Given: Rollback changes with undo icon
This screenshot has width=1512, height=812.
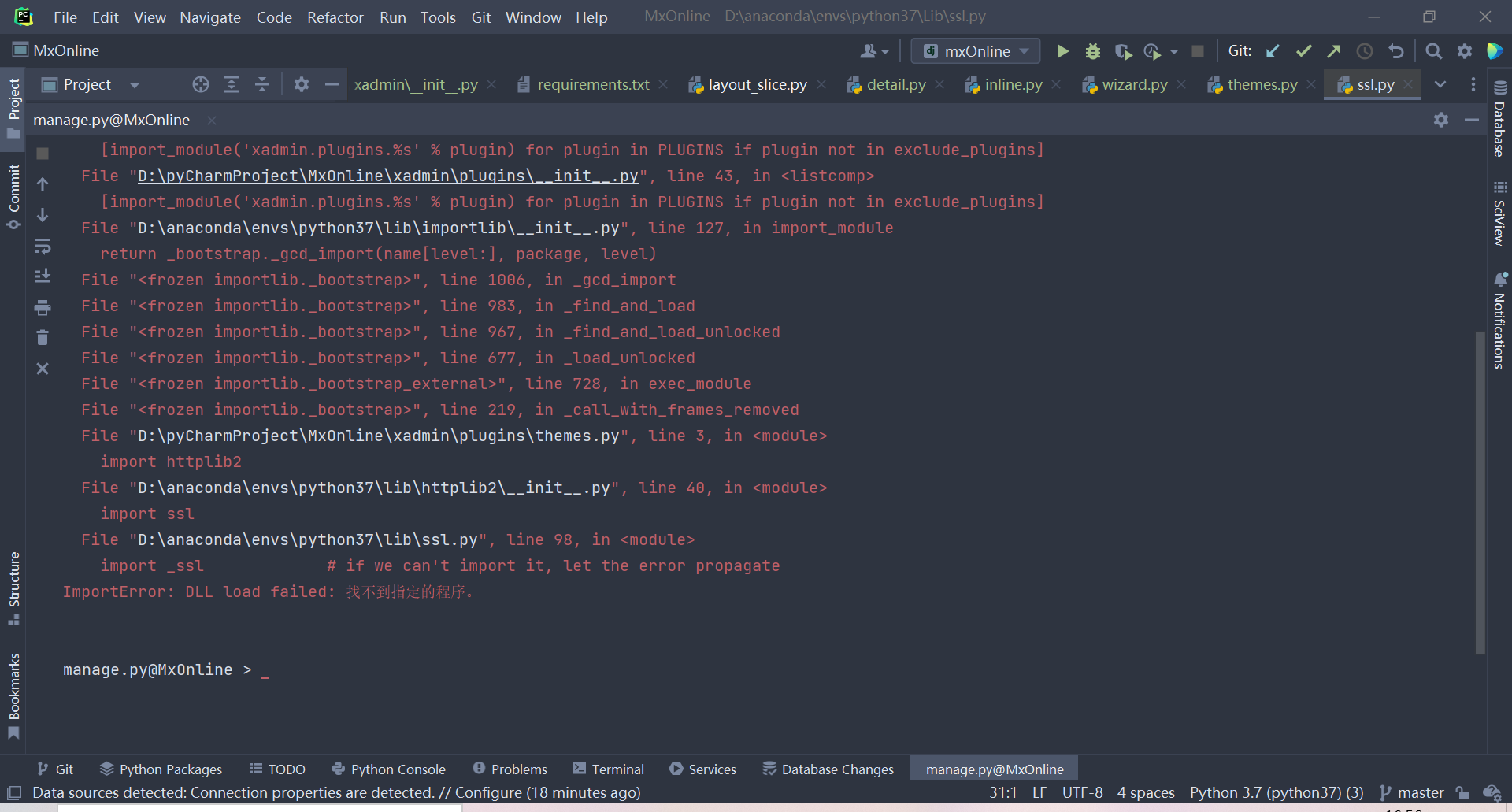Looking at the screenshot, I should click(1396, 51).
